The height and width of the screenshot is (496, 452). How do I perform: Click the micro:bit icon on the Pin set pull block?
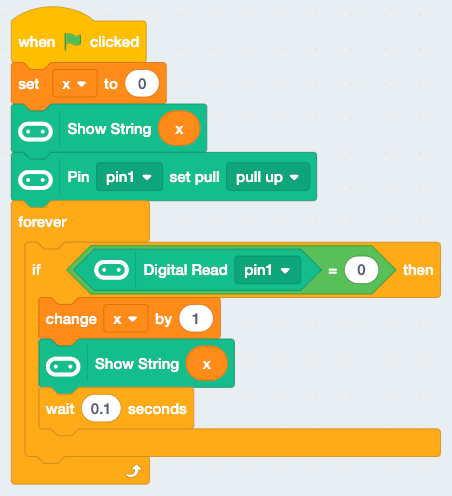[x=35, y=180]
